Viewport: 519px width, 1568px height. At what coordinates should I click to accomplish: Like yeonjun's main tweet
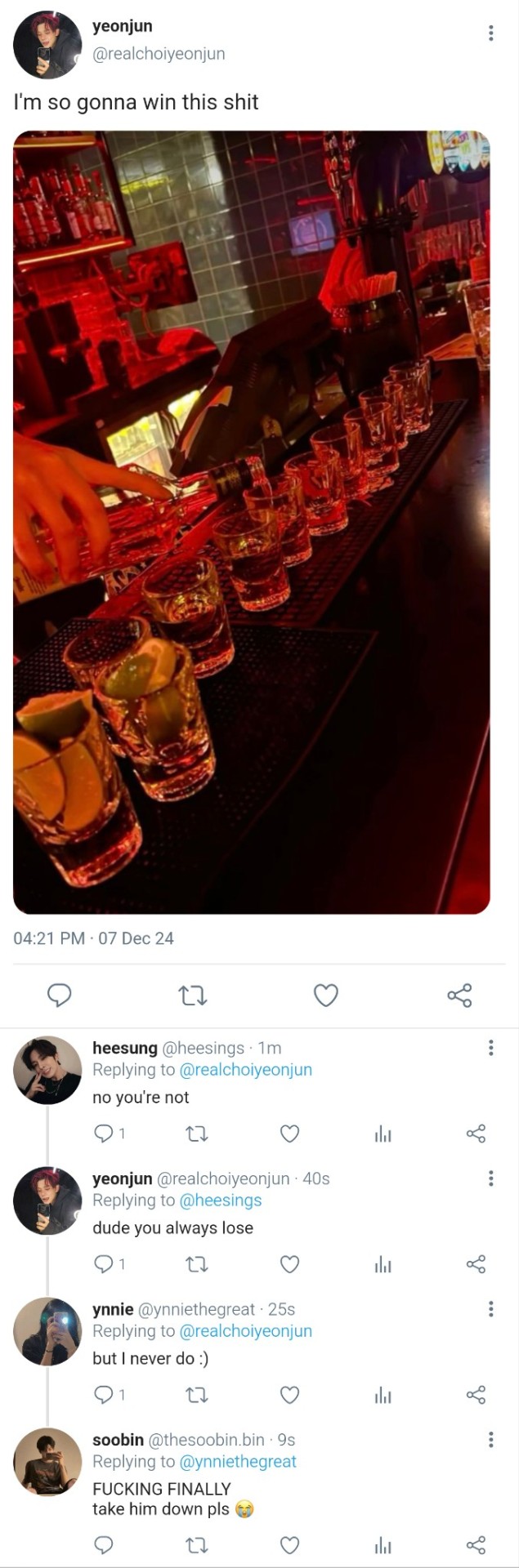pos(326,995)
